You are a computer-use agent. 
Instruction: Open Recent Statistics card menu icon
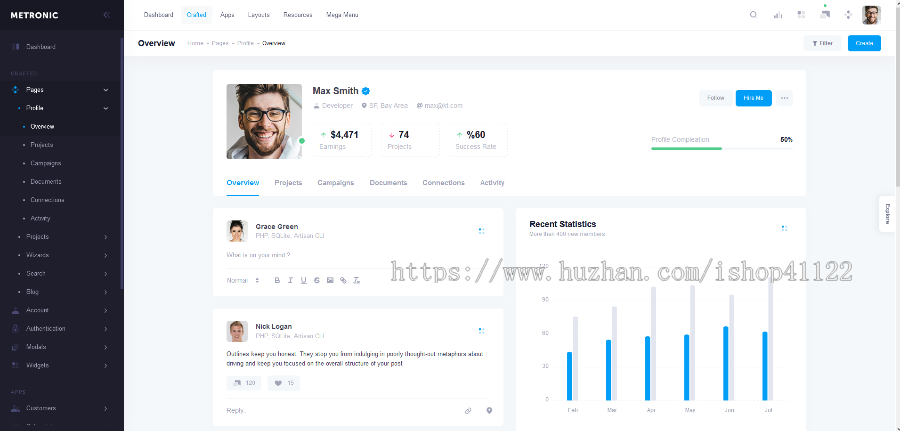[x=785, y=228]
